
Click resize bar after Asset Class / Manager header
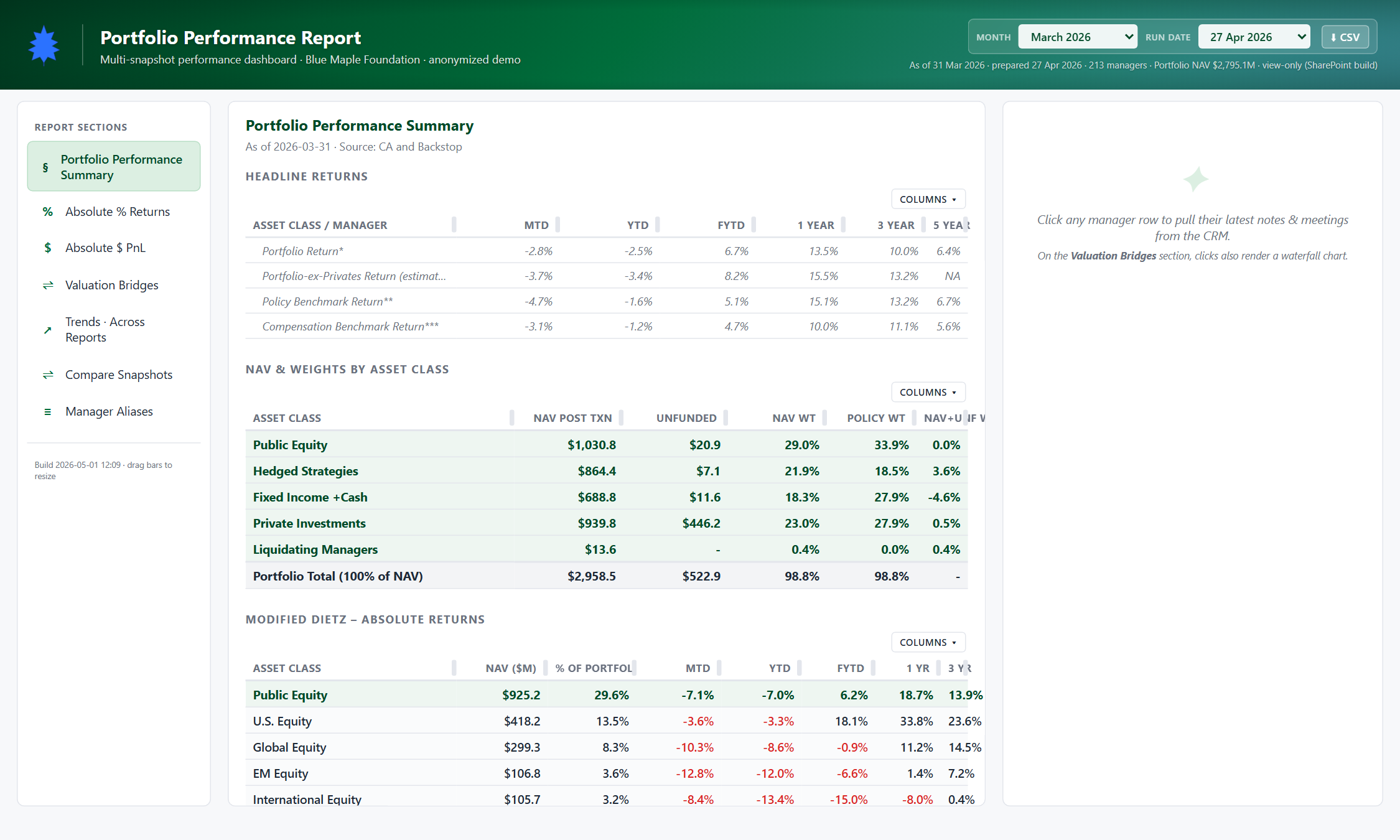click(454, 225)
